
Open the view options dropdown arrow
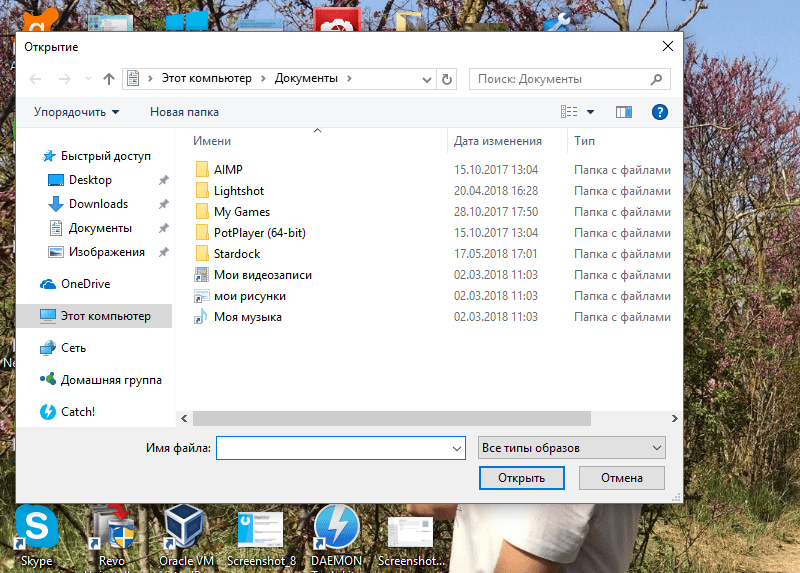(x=590, y=112)
